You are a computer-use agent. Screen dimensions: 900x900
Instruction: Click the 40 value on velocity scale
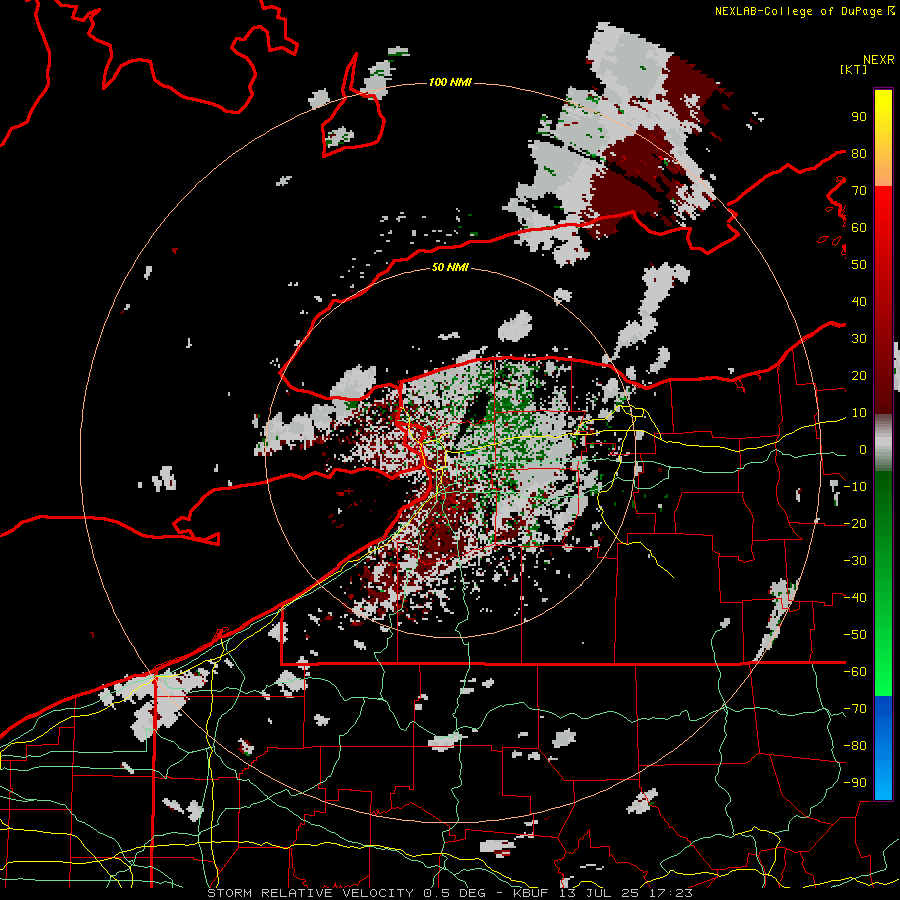point(859,301)
